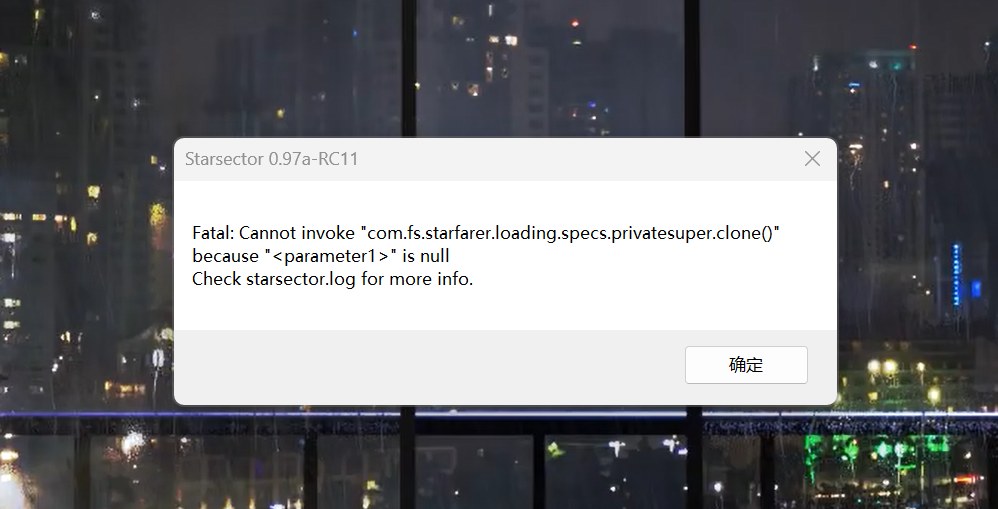The height and width of the screenshot is (509, 998).
Task: Click the Starsector 0.97a-RC11 title text
Action: [272, 159]
